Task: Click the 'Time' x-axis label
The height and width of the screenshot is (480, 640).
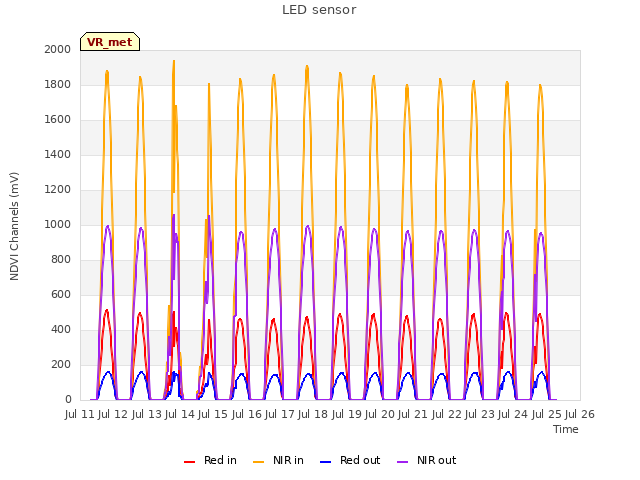Action: click(566, 429)
